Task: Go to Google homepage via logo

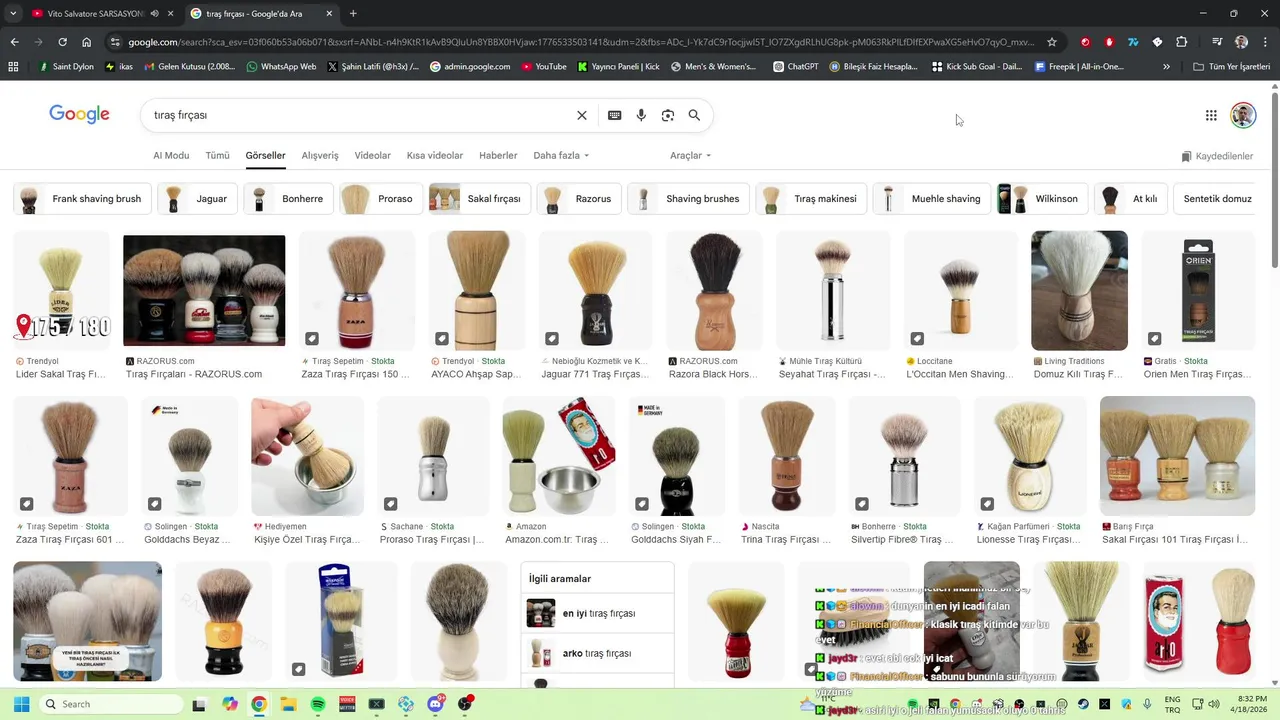Action: pyautogui.click(x=79, y=114)
